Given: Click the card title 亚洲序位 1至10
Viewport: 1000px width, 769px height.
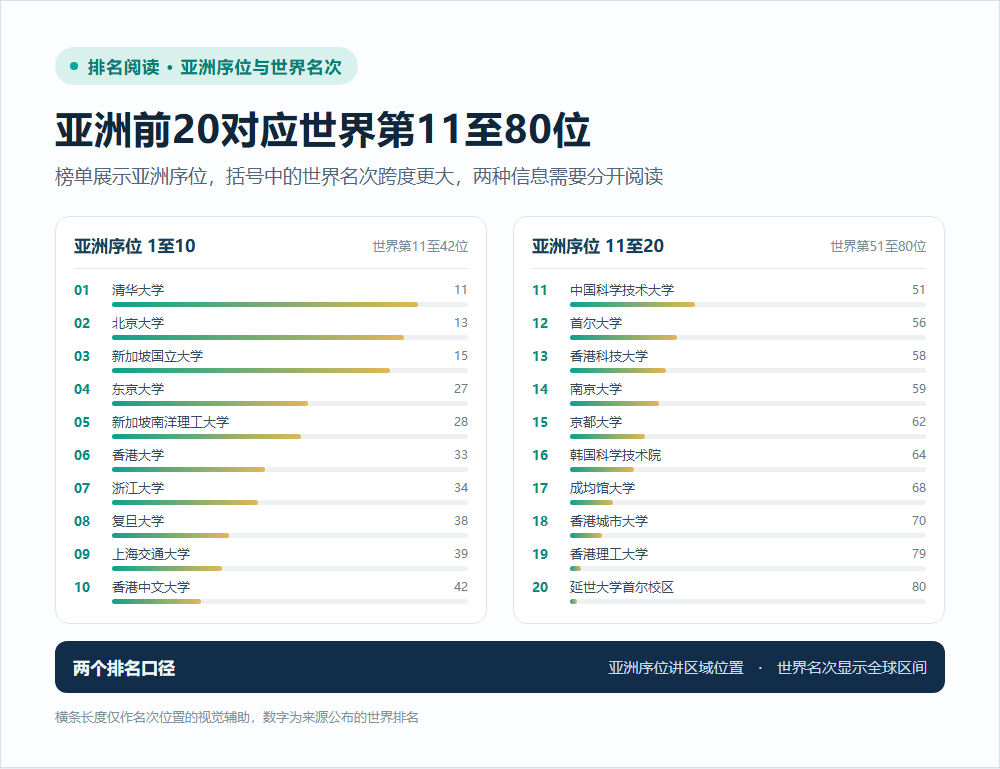Looking at the screenshot, I should click(x=135, y=246).
